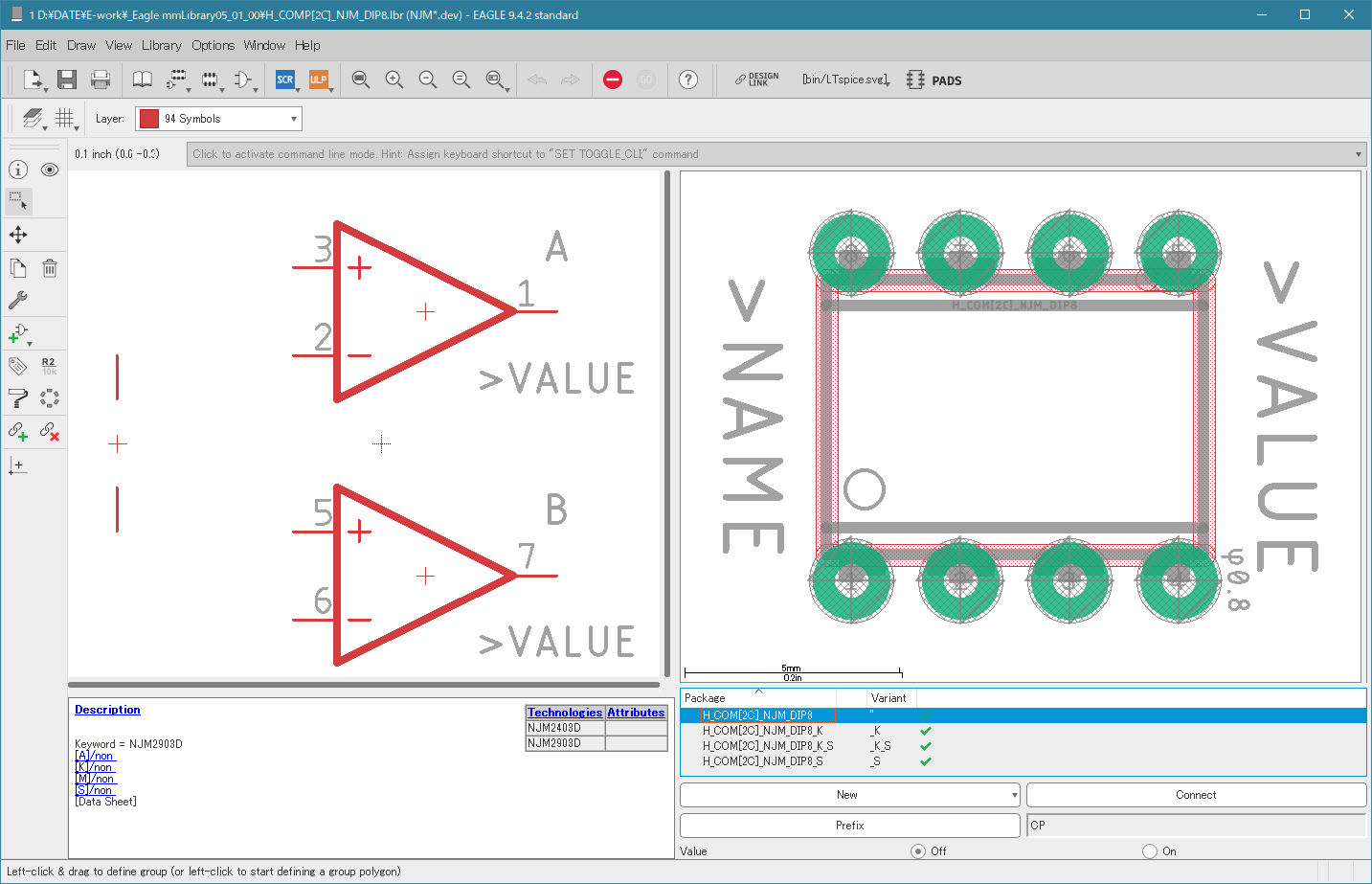This screenshot has width=1372, height=884.
Task: Expand the Layer 94 Symbols dropdown
Action: tap(218, 119)
